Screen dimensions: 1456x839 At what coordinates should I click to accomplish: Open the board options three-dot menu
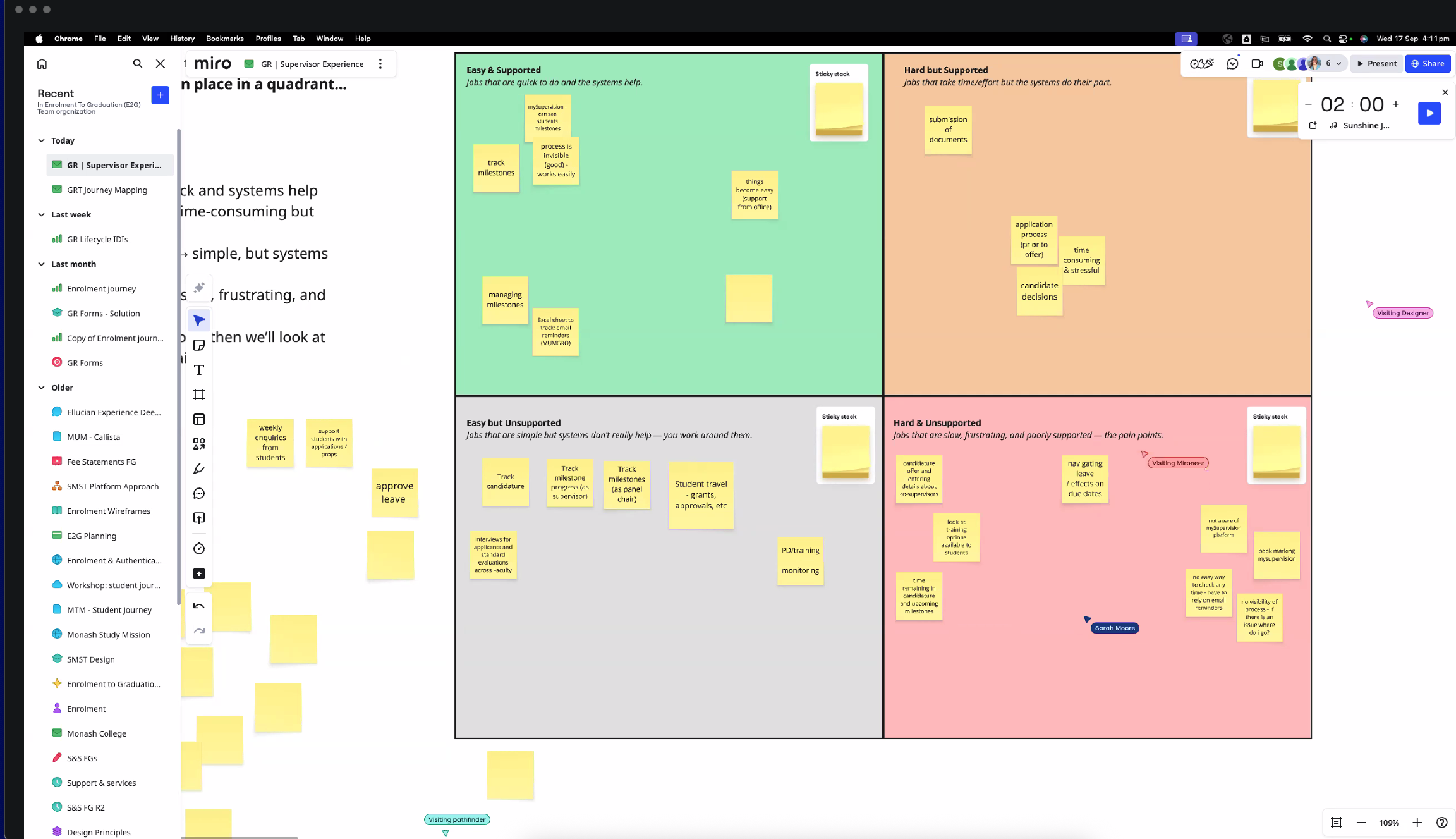pyautogui.click(x=380, y=63)
